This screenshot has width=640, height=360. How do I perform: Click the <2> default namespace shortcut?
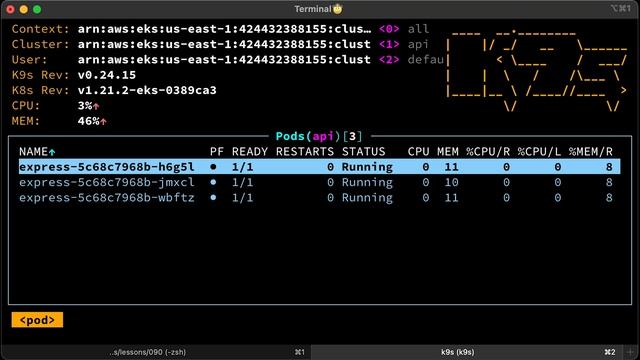click(x=411, y=60)
